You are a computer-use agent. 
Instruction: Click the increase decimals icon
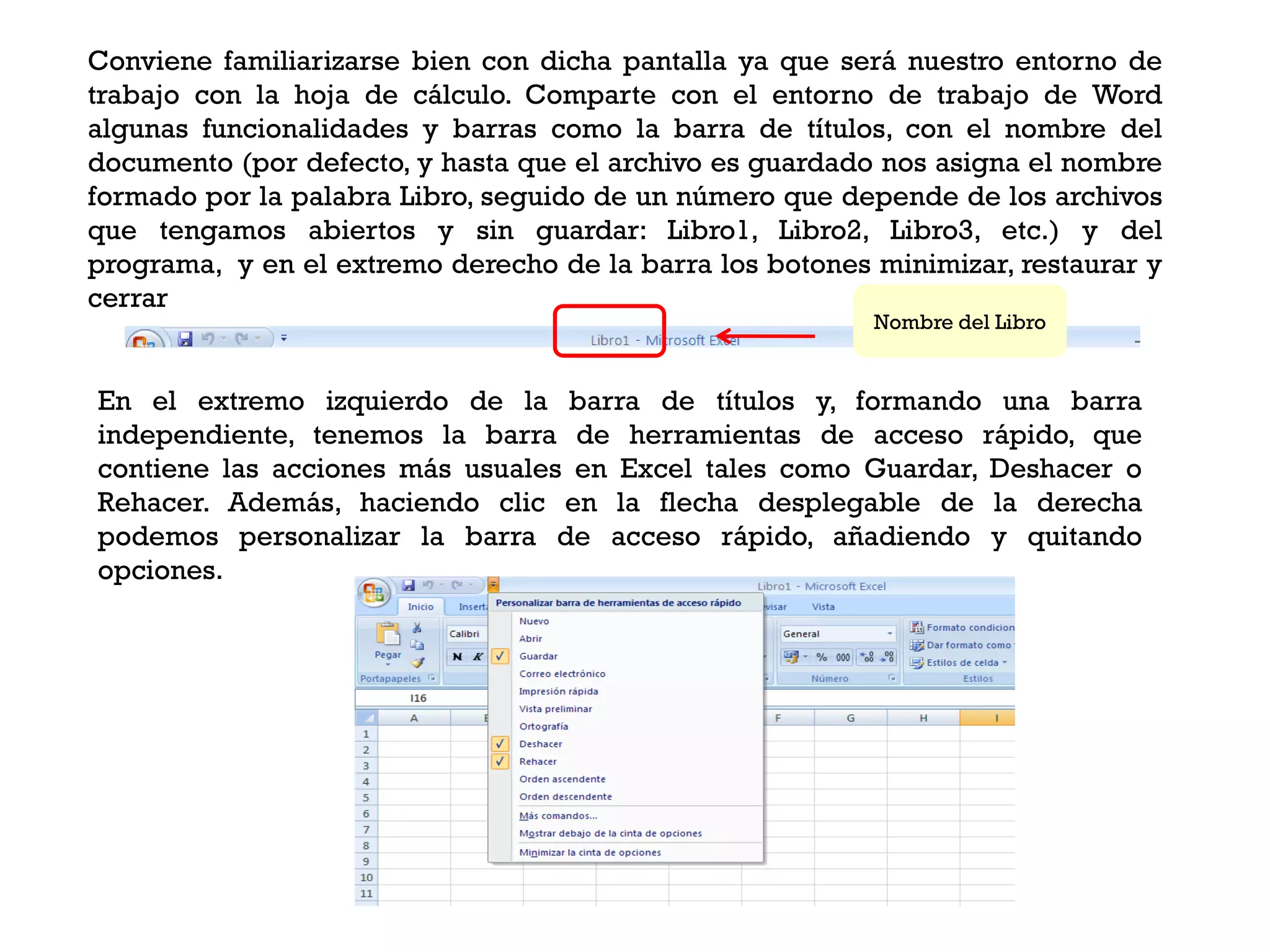868,657
